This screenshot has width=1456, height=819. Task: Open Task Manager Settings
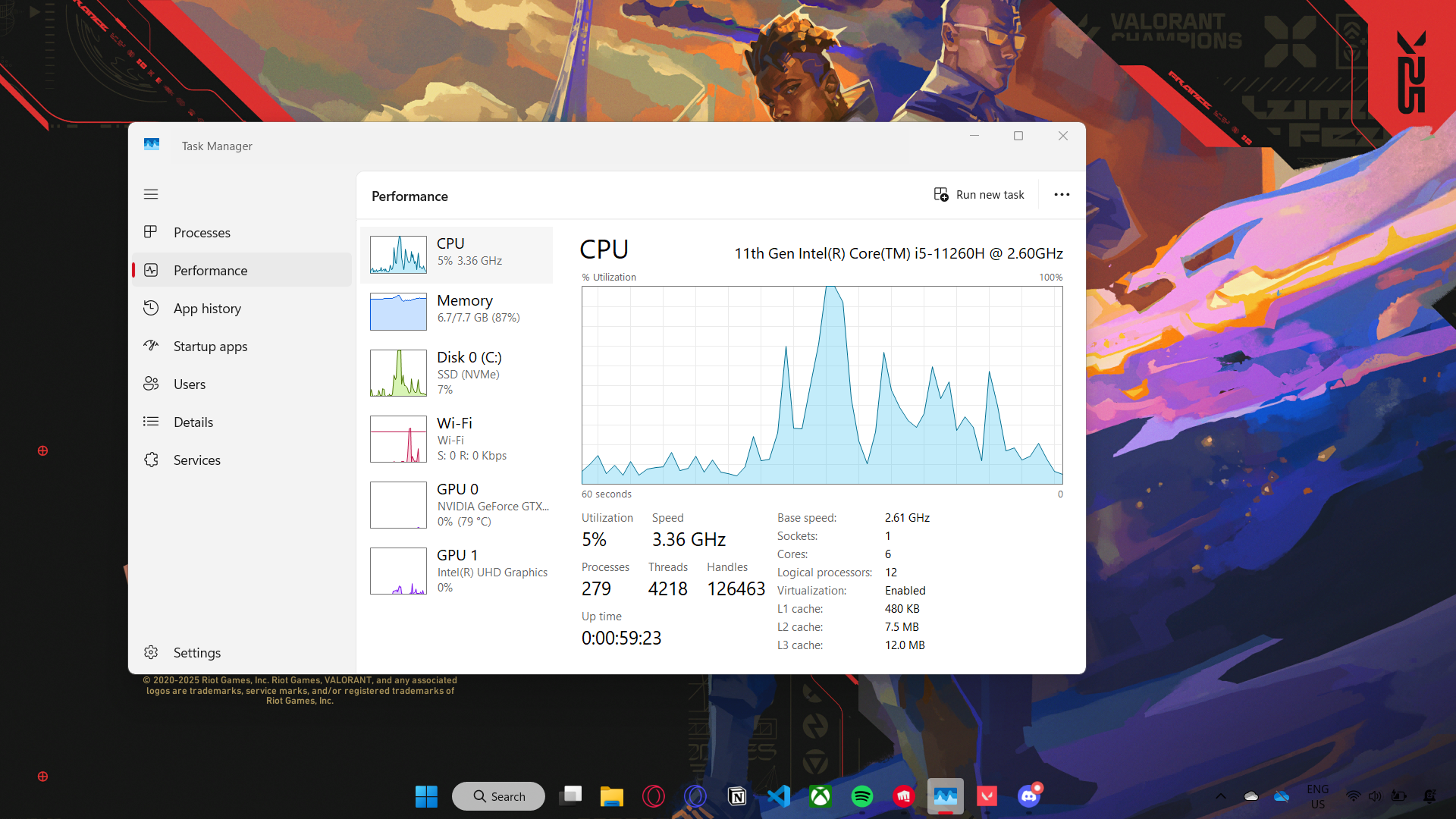click(x=196, y=653)
